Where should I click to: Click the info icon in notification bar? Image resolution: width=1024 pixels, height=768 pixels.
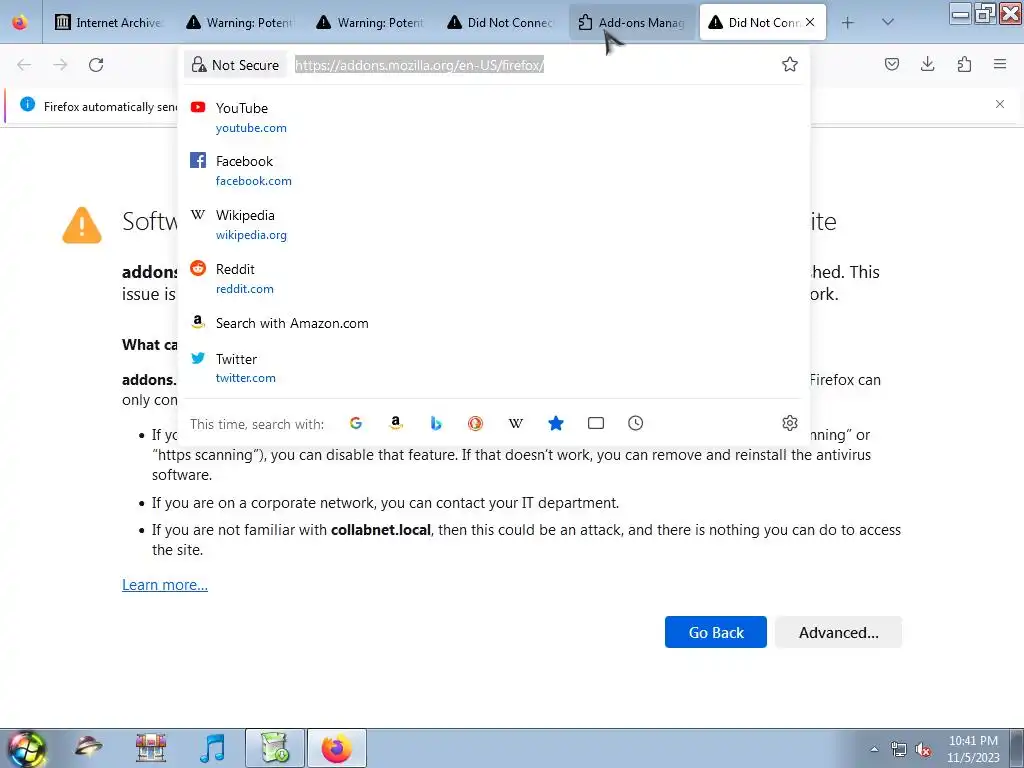click(27, 104)
